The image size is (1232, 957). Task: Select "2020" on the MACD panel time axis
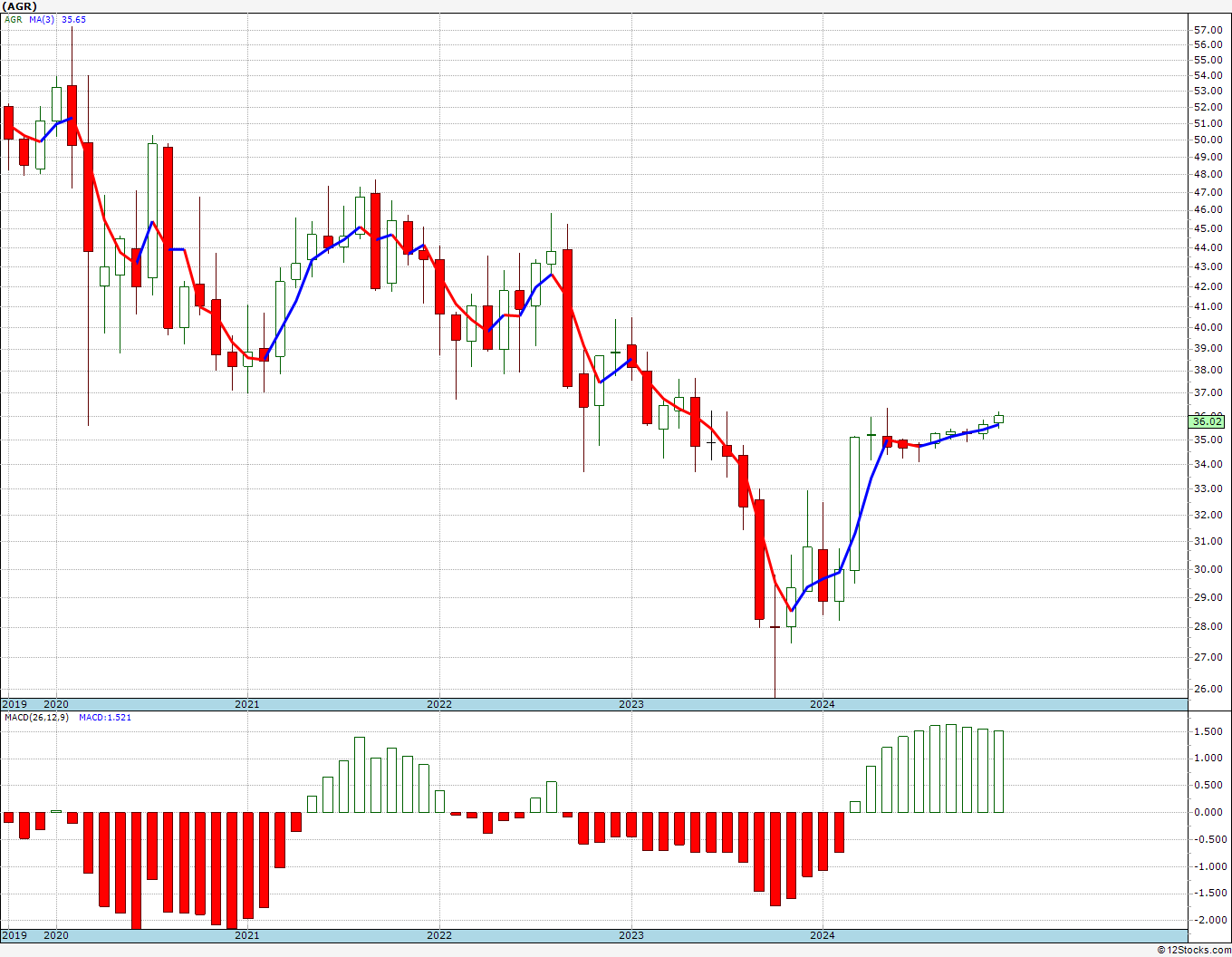coord(56,935)
